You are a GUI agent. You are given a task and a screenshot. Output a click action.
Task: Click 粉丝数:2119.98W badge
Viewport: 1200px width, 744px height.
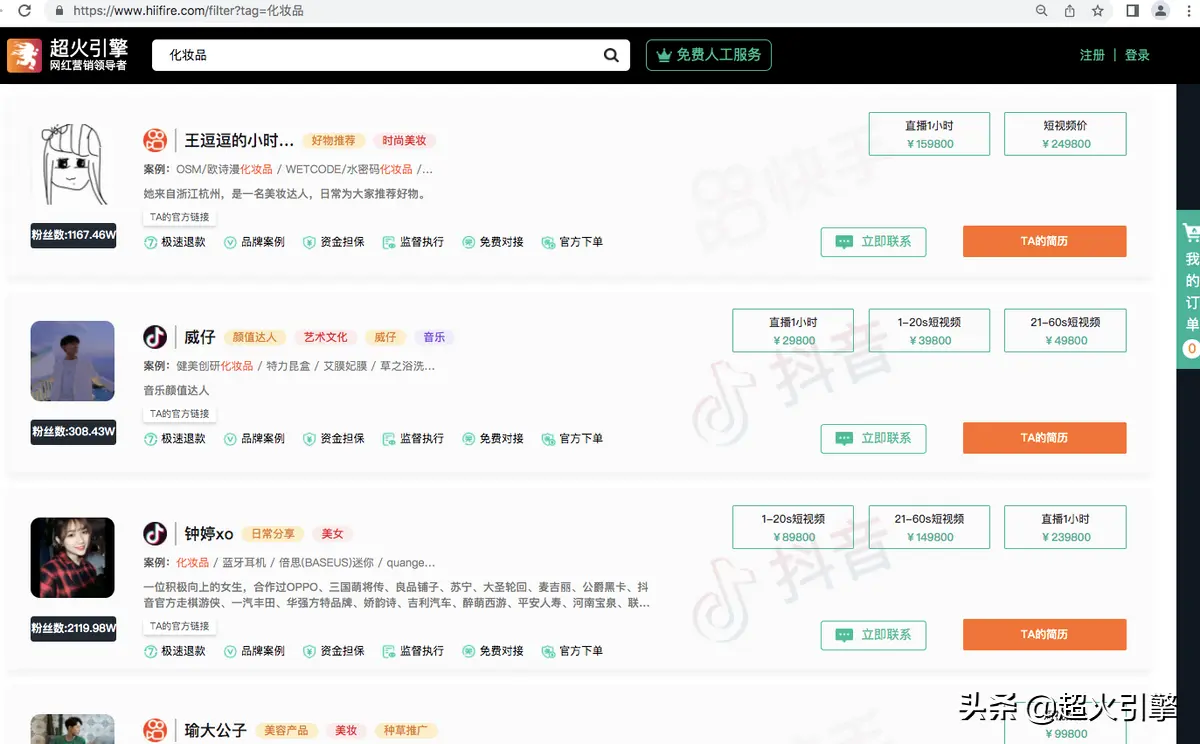(73, 629)
